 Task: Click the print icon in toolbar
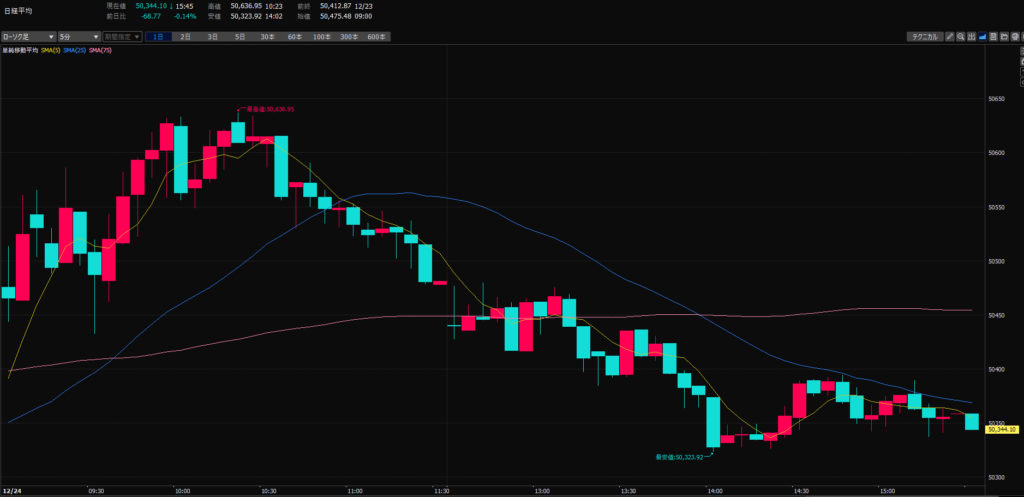click(x=1015, y=37)
